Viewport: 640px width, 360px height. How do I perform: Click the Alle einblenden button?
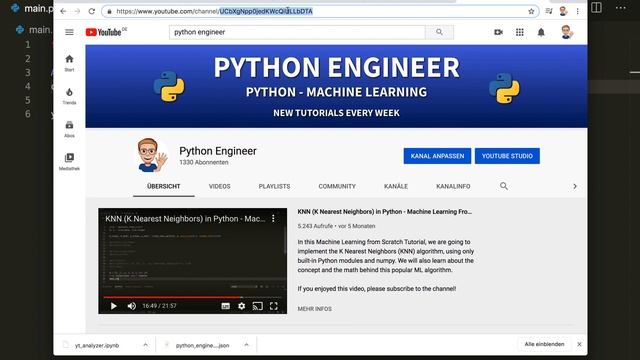tap(544, 344)
